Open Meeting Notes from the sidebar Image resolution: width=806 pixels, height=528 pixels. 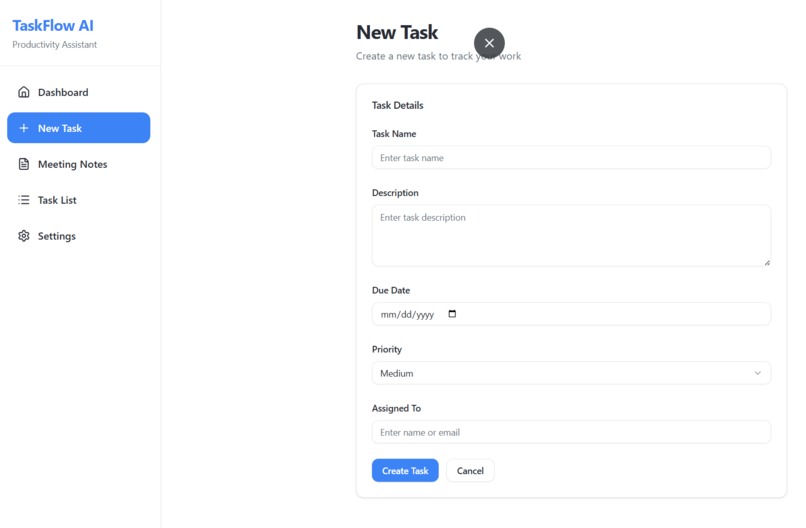coord(79,164)
